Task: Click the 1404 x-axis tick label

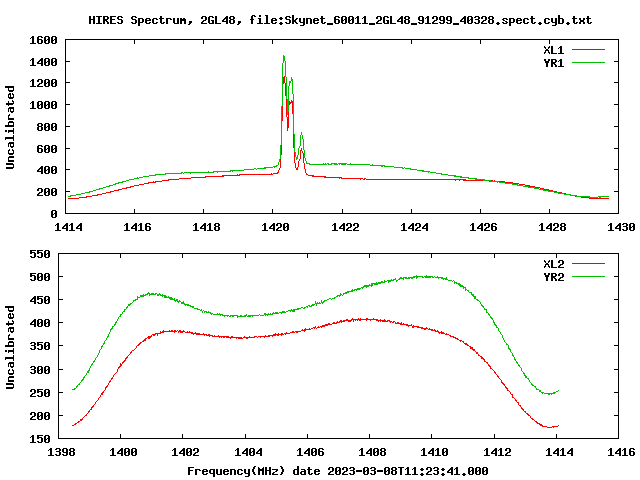Action: coord(248,452)
